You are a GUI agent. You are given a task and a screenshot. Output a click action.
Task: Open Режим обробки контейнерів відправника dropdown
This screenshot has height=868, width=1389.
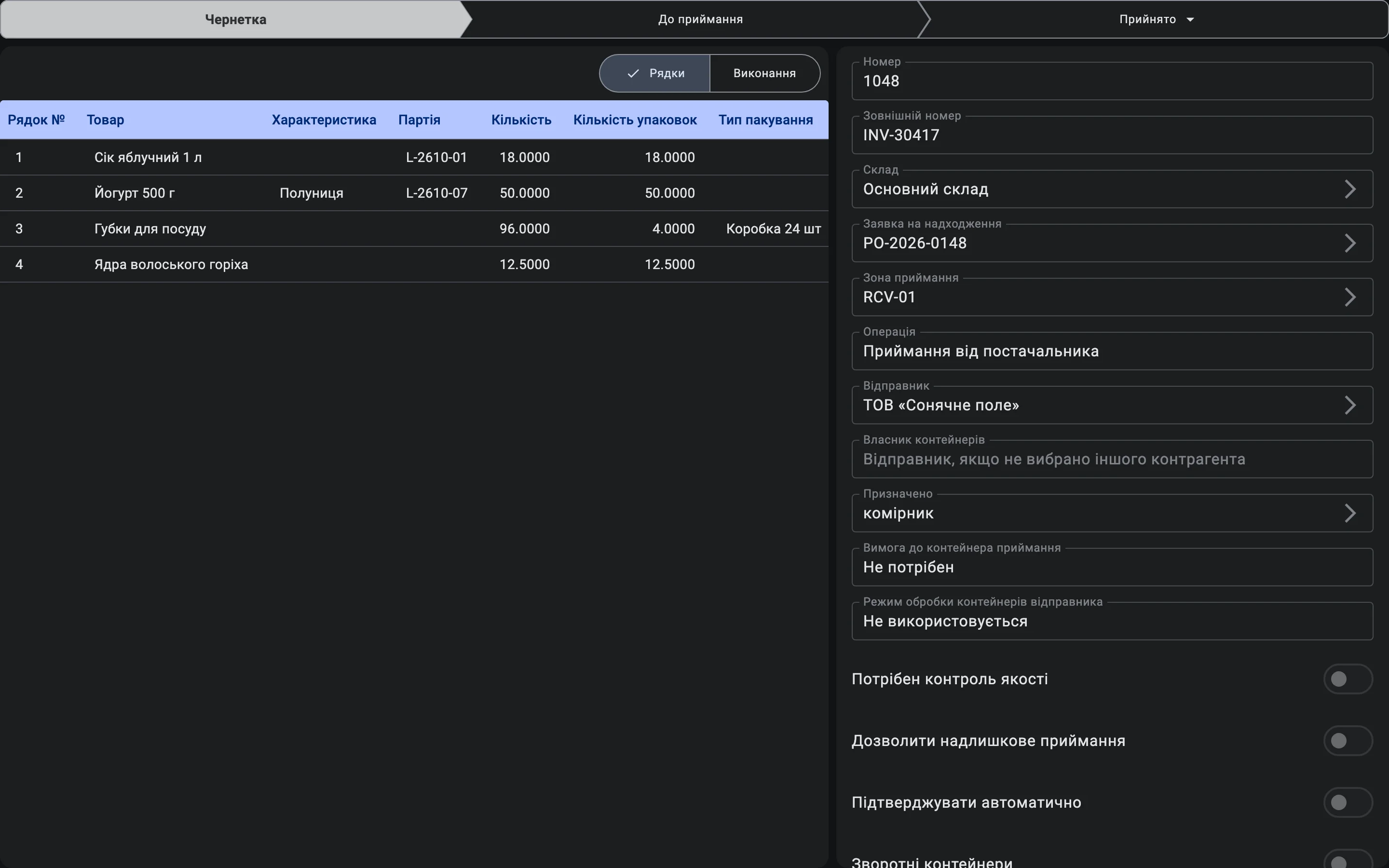(1112, 621)
